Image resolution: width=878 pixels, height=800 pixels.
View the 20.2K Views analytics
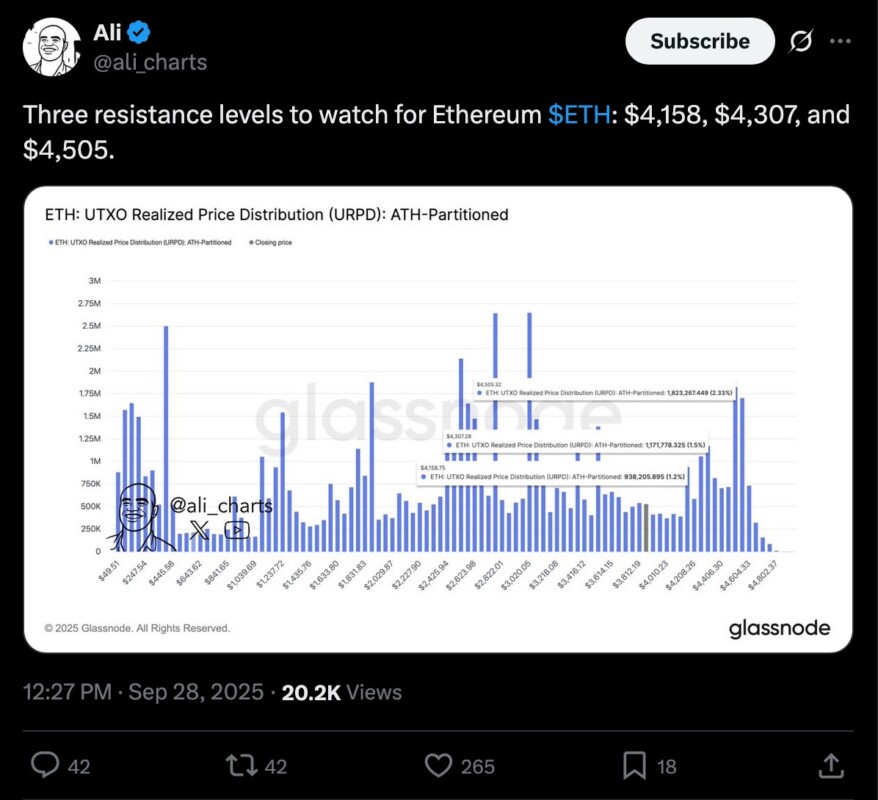(x=339, y=692)
